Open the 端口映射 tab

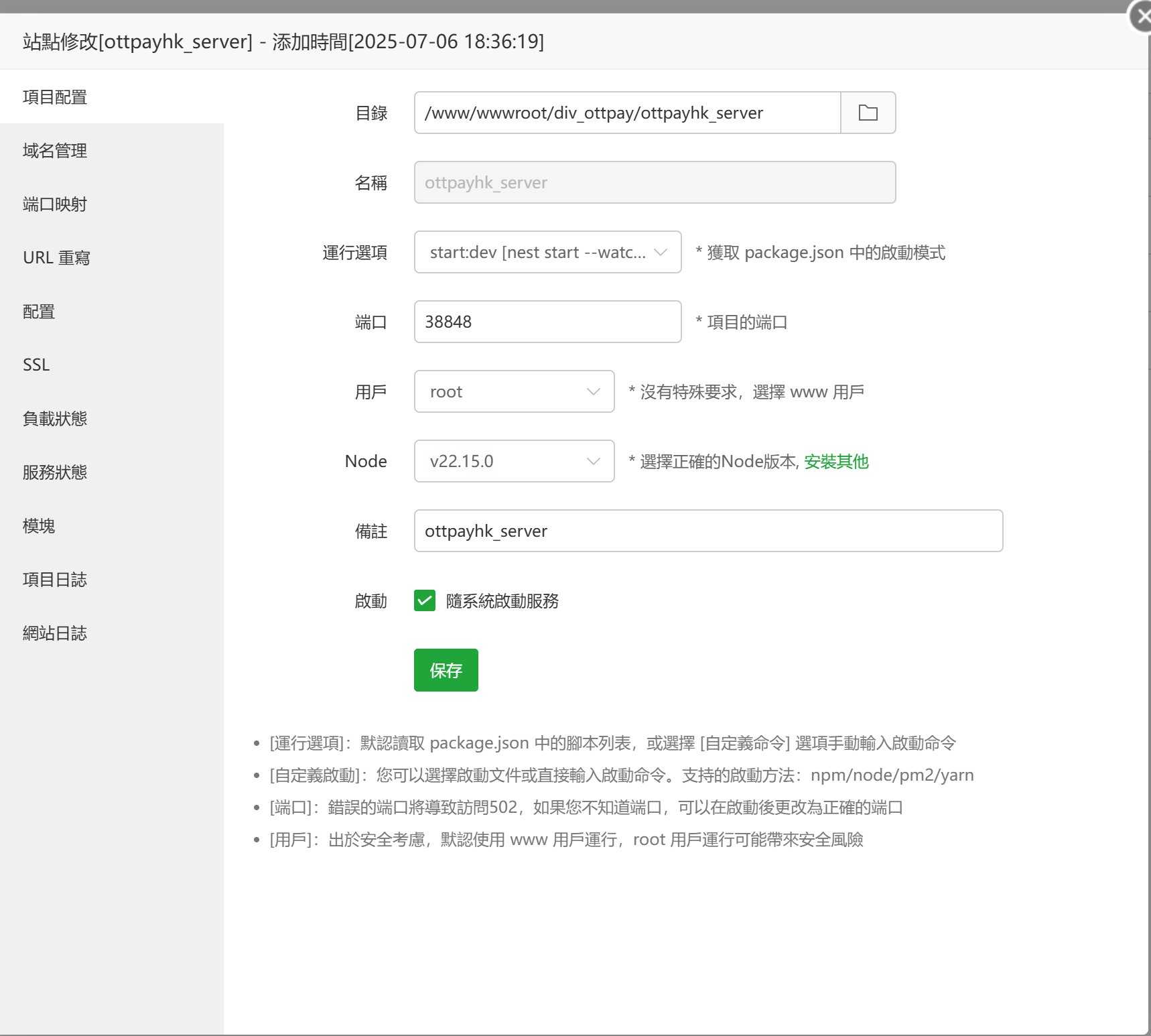pyautogui.click(x=112, y=204)
